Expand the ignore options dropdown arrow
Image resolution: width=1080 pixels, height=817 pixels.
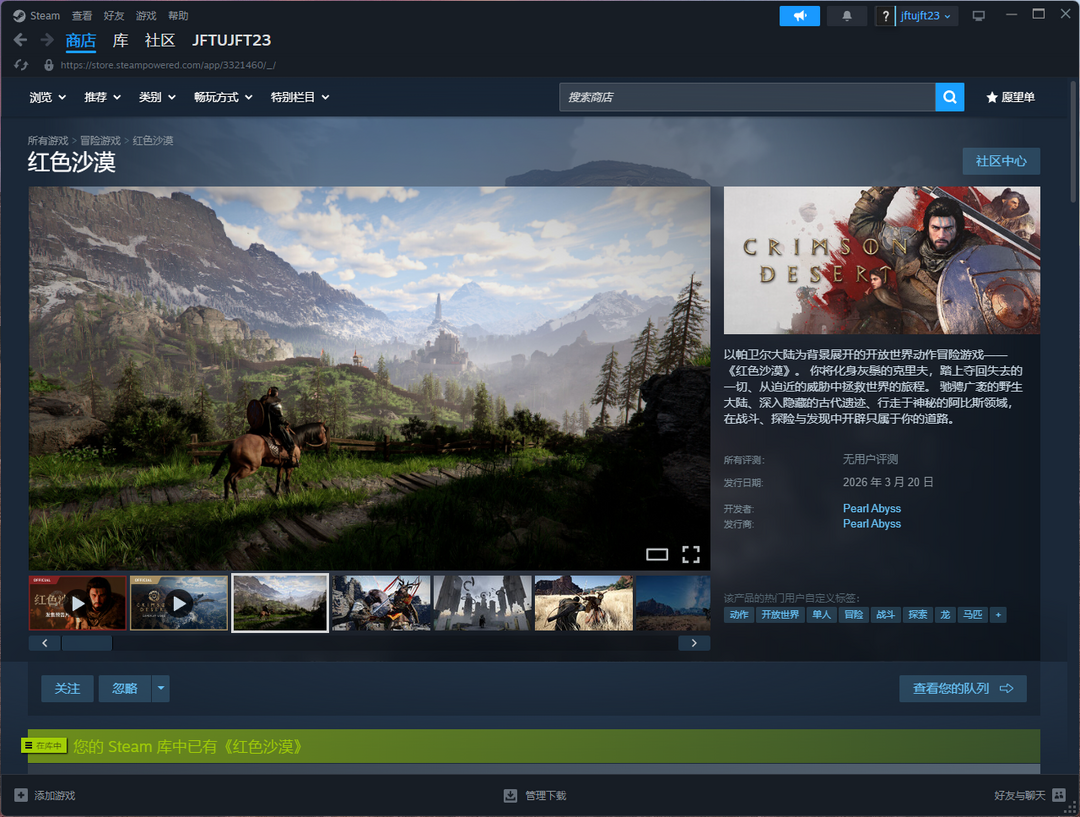click(x=161, y=688)
